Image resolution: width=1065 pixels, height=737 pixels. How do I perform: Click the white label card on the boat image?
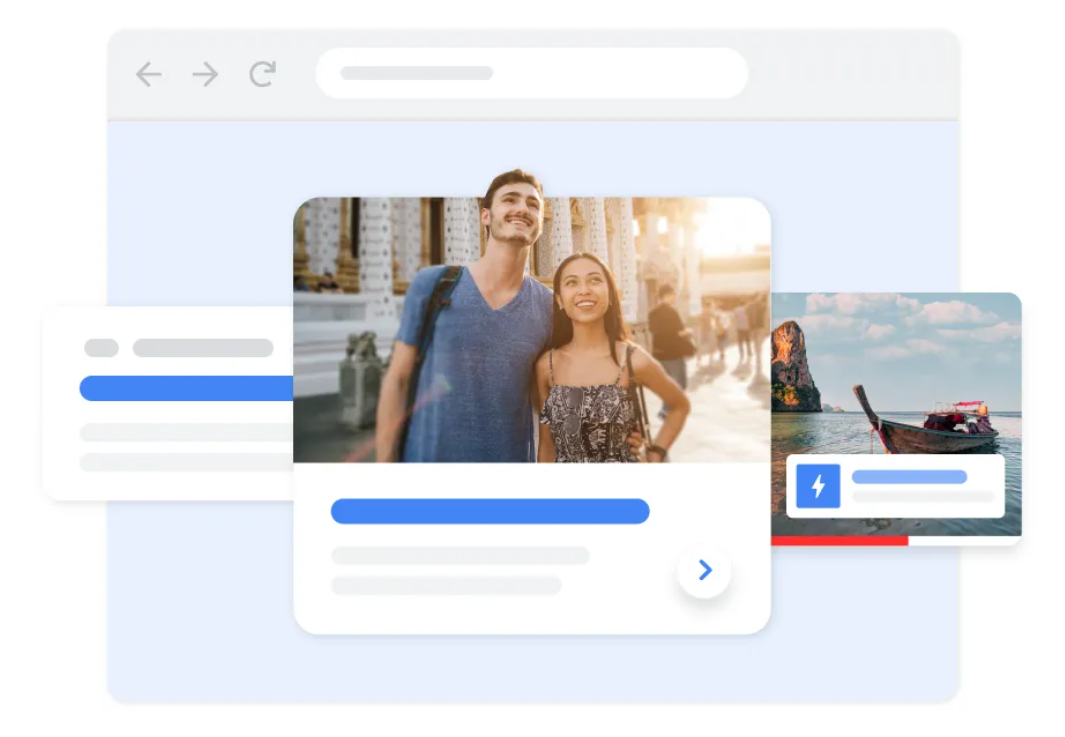(x=895, y=487)
